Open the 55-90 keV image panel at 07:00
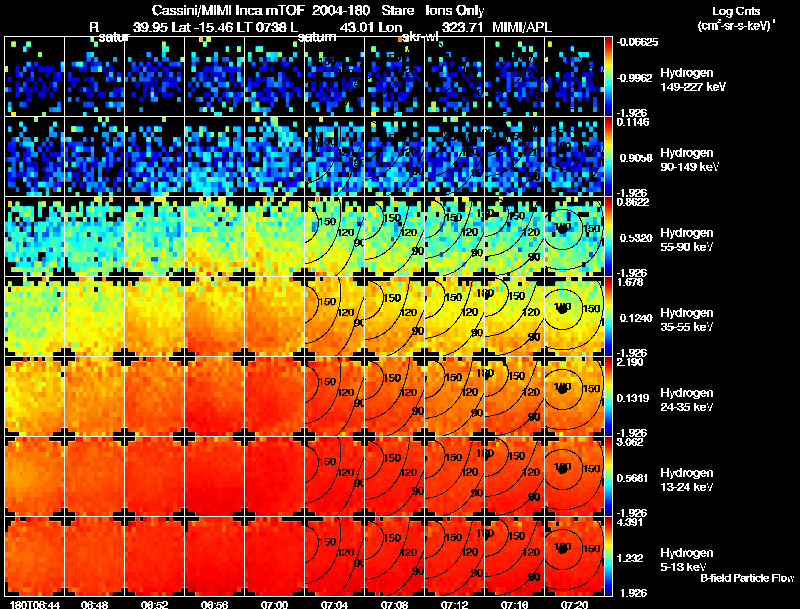This screenshot has width=800, height=609. tap(274, 237)
